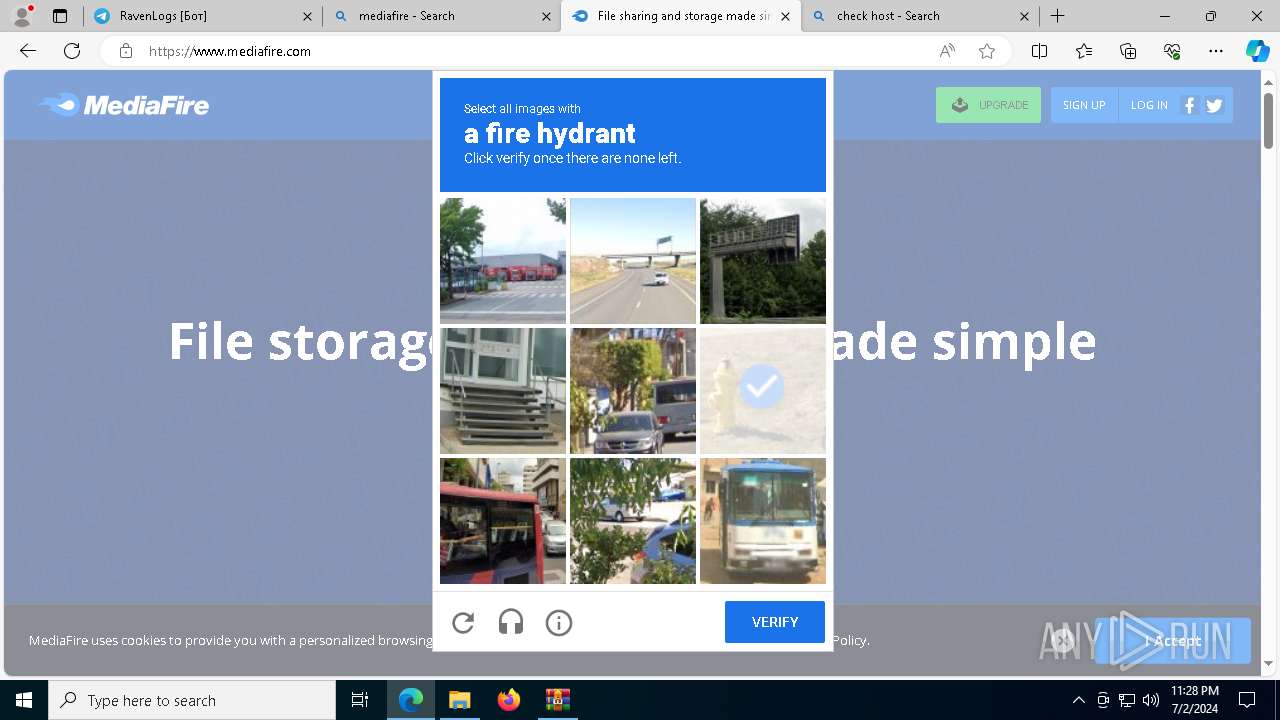Viewport: 1280px width, 720px height.
Task: Open a new browser tab
Action: pos(1057,16)
